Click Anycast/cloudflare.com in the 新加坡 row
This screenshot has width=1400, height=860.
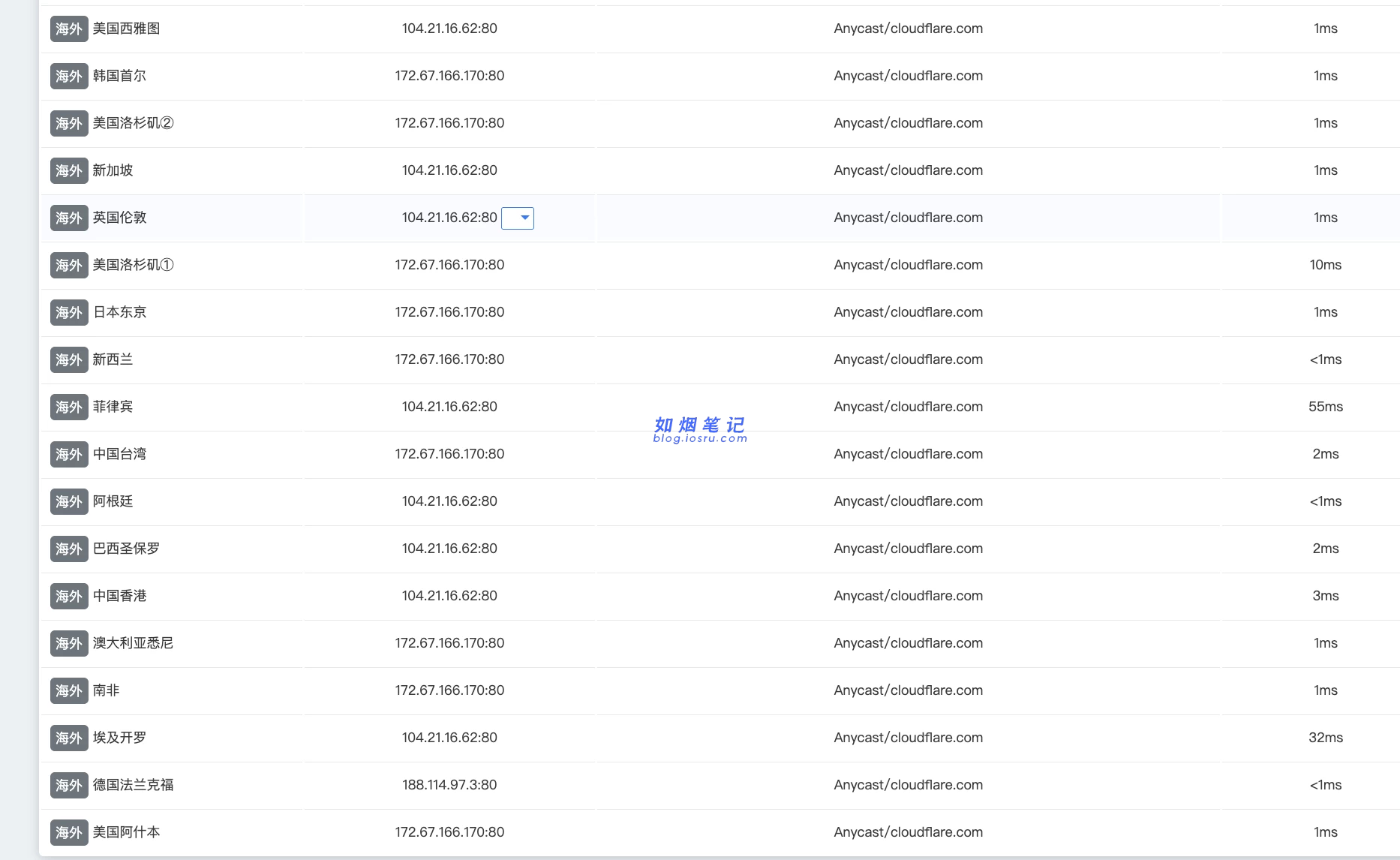pyautogui.click(x=909, y=170)
